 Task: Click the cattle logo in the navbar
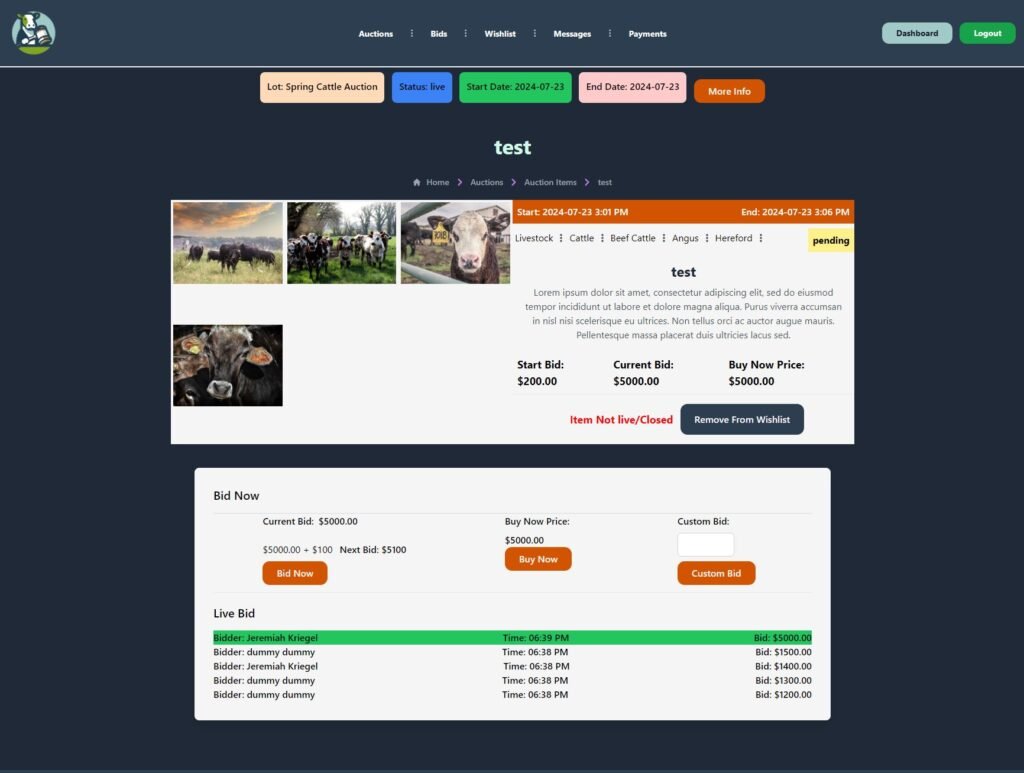(x=33, y=32)
